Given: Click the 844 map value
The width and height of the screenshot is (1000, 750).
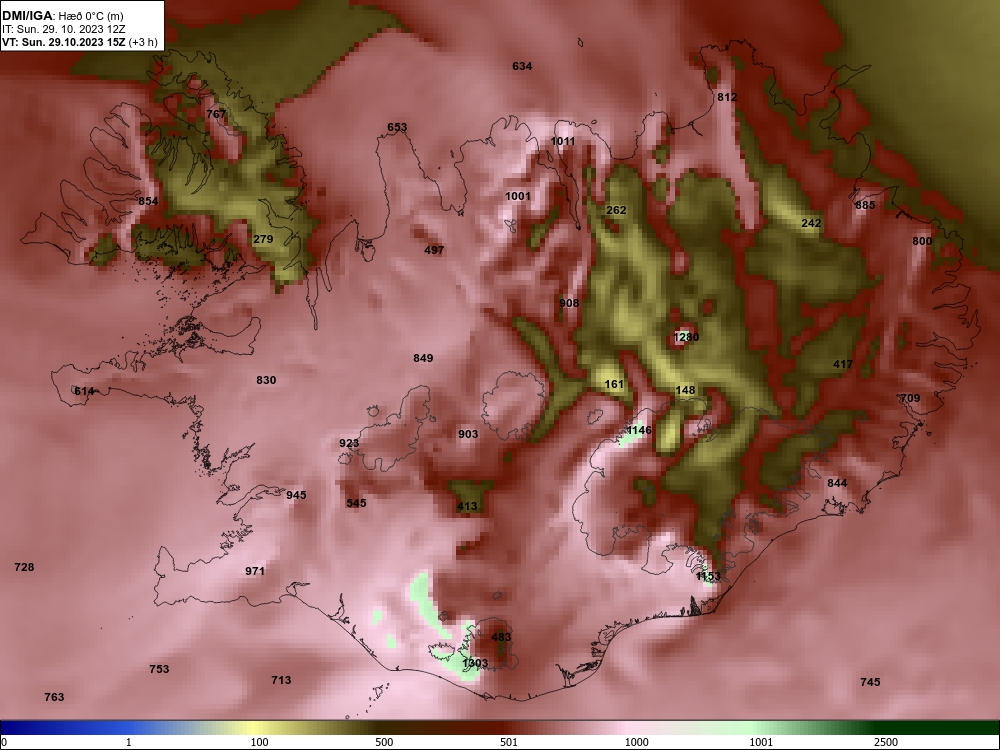Looking at the screenshot, I should click(x=837, y=483).
